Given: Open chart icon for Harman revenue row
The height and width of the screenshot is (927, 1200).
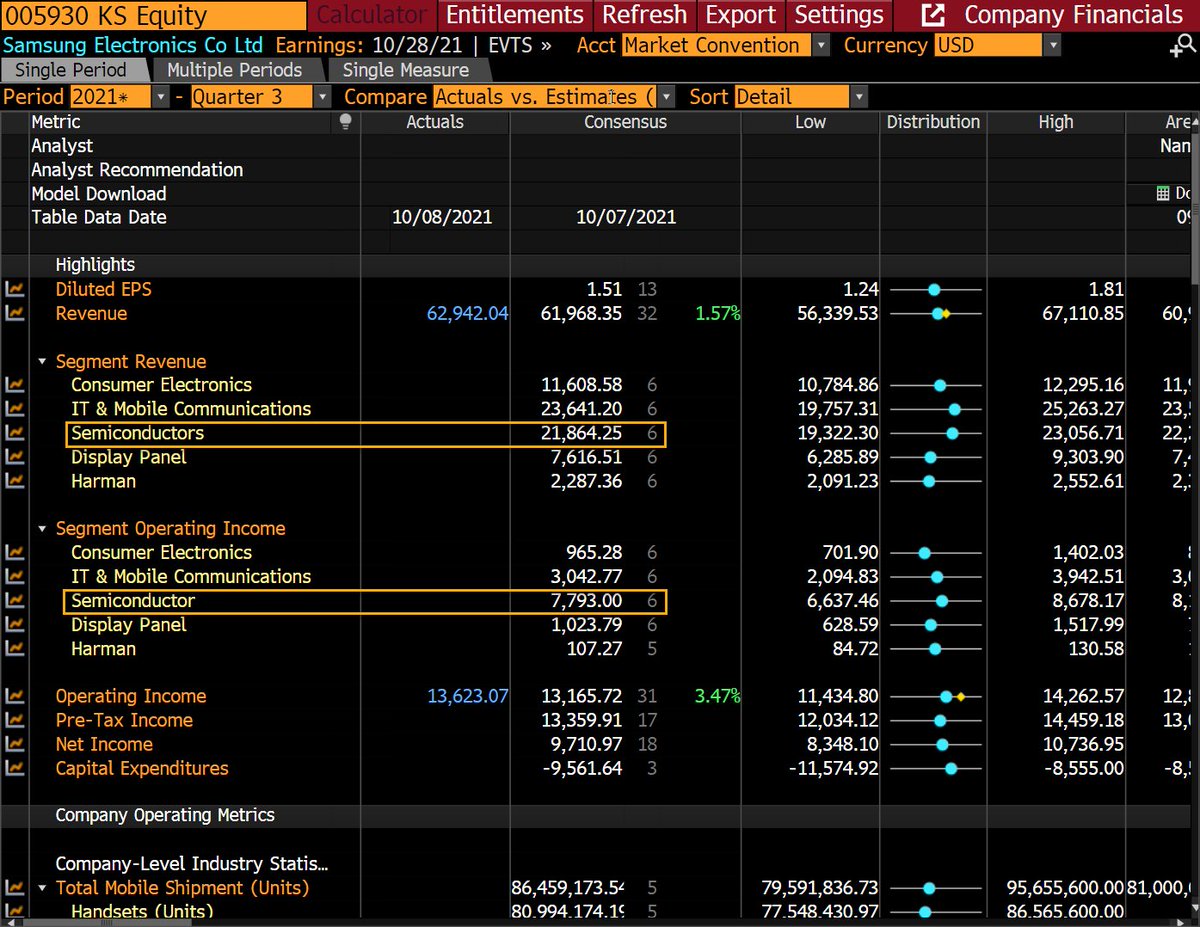Looking at the screenshot, I should click(x=14, y=481).
